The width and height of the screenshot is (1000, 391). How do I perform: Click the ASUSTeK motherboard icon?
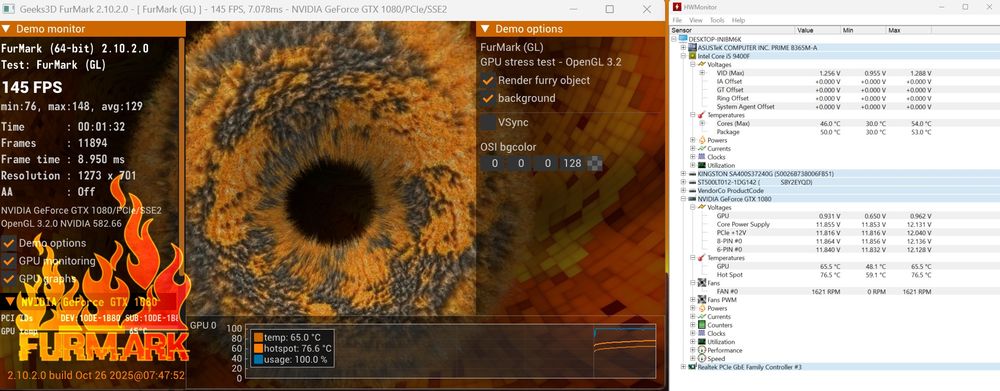(693, 47)
